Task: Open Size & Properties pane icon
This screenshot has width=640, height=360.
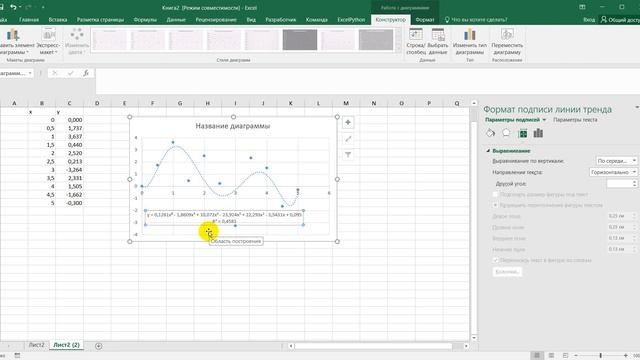Action: pos(522,133)
